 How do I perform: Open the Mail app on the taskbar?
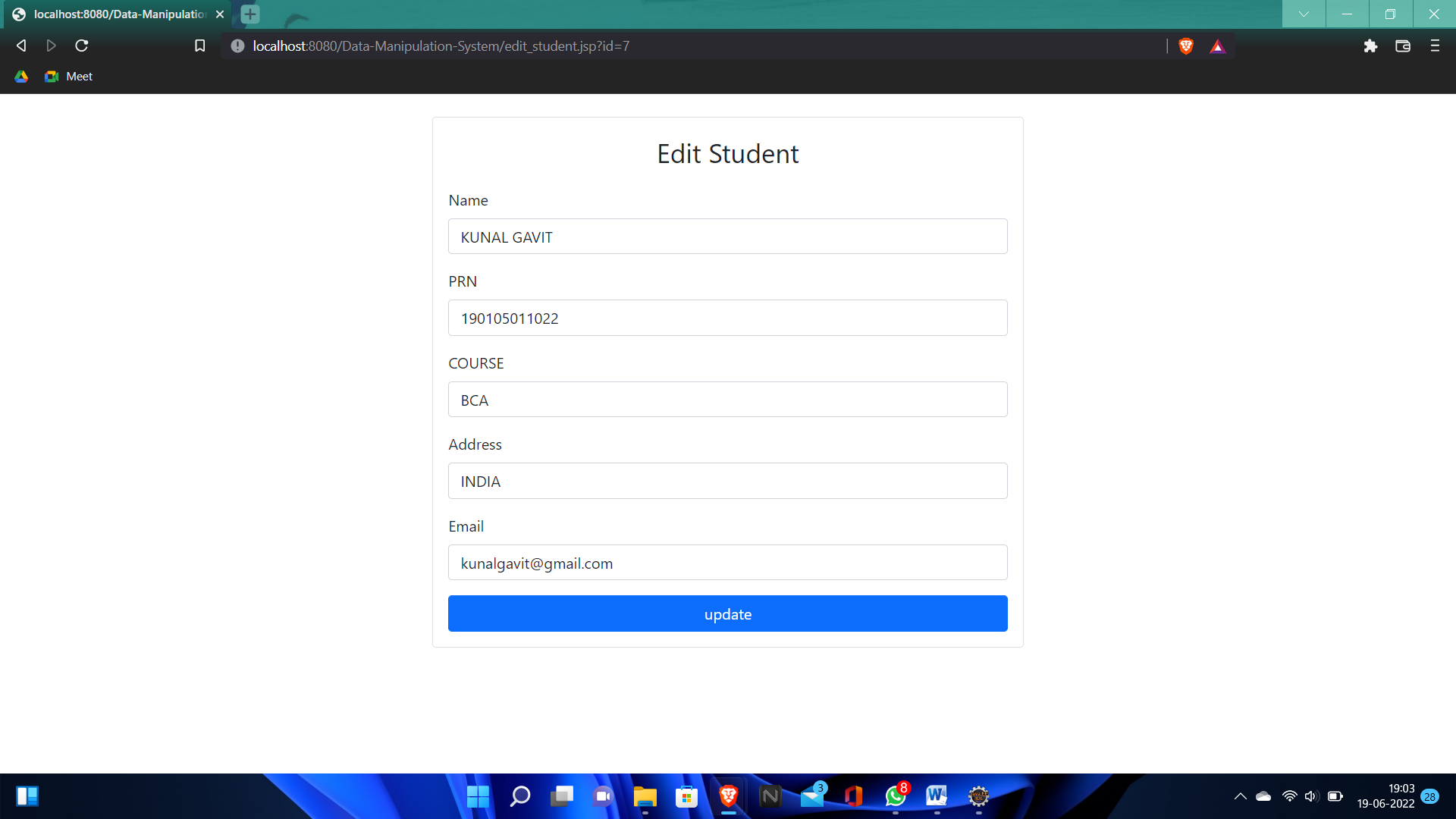click(812, 796)
